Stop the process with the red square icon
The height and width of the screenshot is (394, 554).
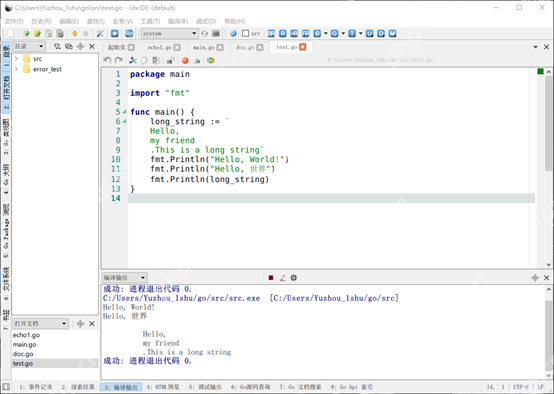click(271, 278)
